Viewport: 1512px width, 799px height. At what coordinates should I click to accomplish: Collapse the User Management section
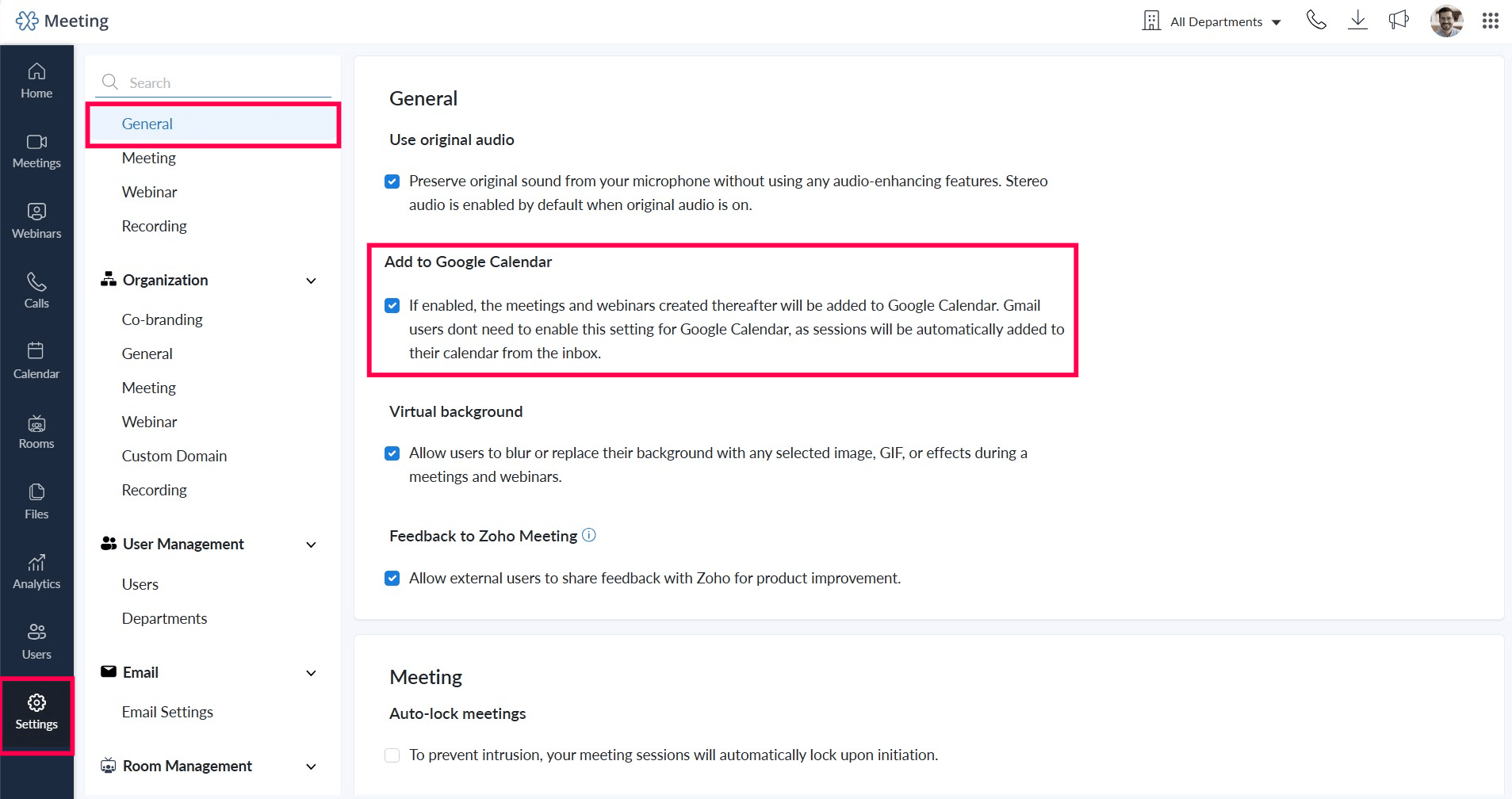[x=311, y=545]
